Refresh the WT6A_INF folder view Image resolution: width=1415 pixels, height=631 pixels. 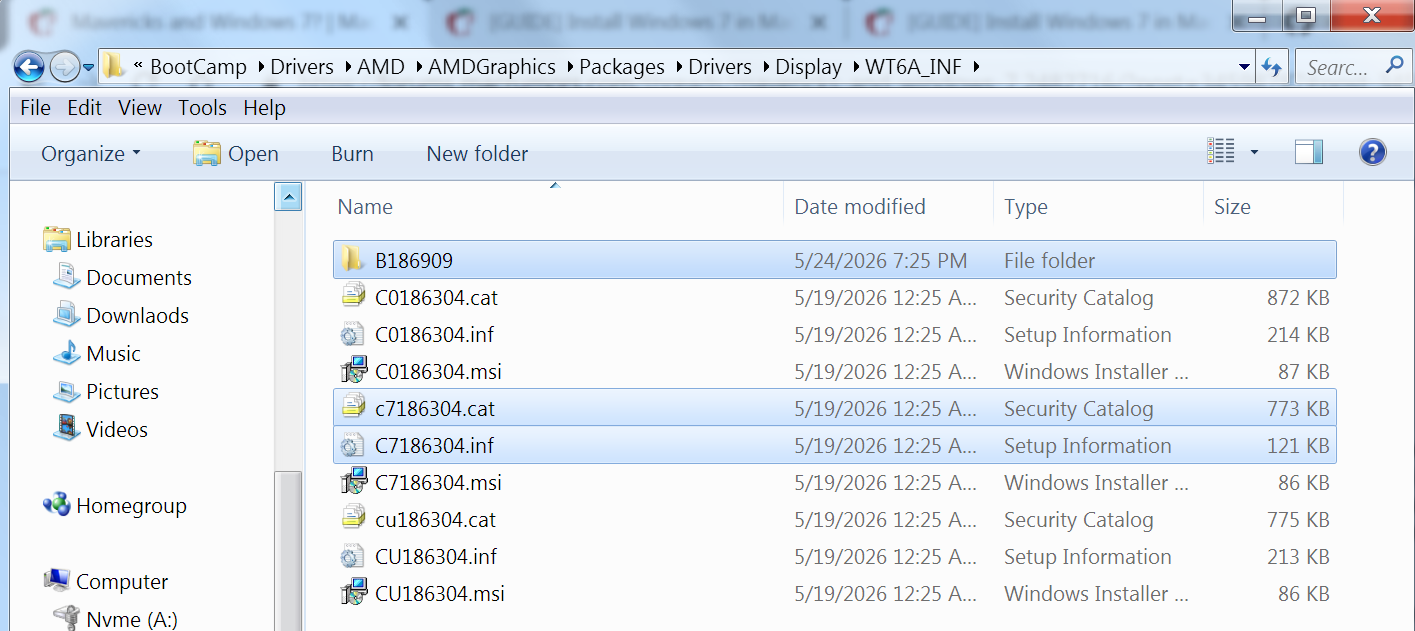[x=1271, y=67]
